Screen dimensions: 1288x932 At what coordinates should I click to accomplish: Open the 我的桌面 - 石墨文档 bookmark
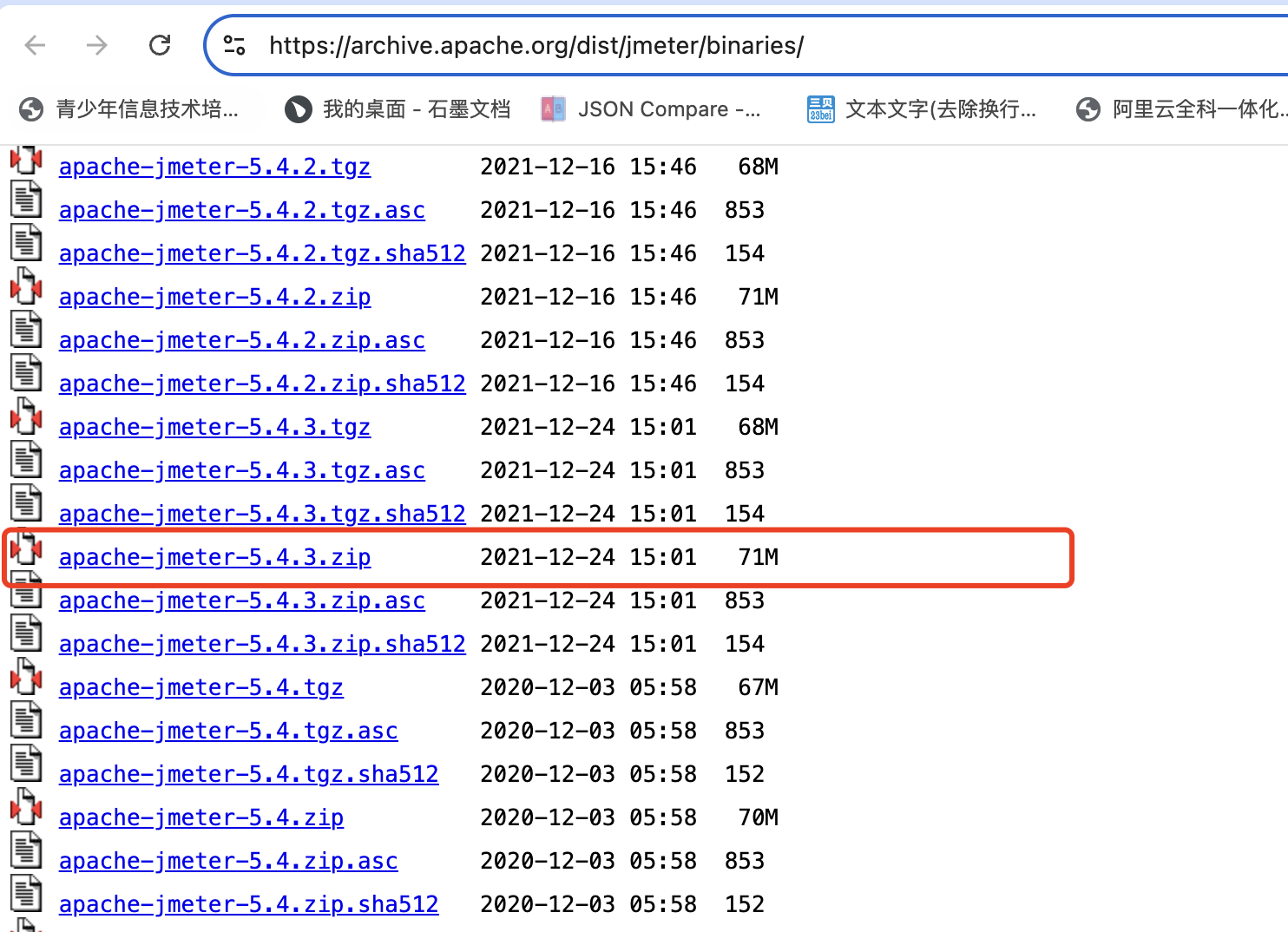398,109
